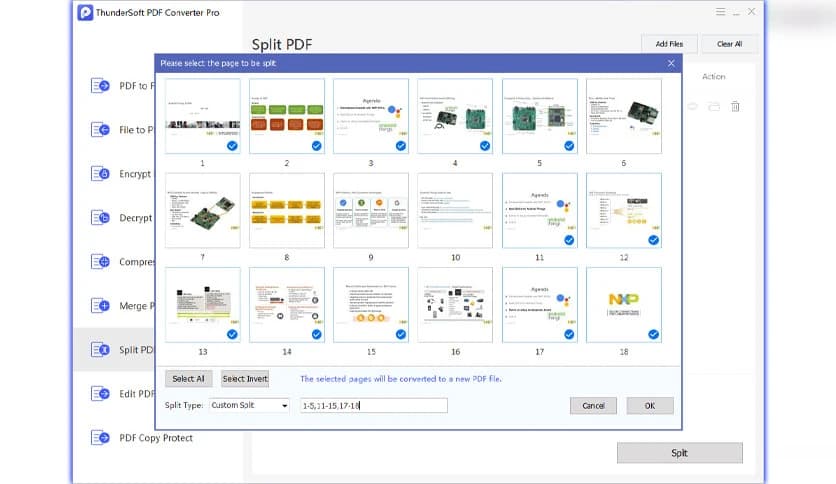Toggle page 11 selection checkmark
The image size is (836, 484).
569,240
